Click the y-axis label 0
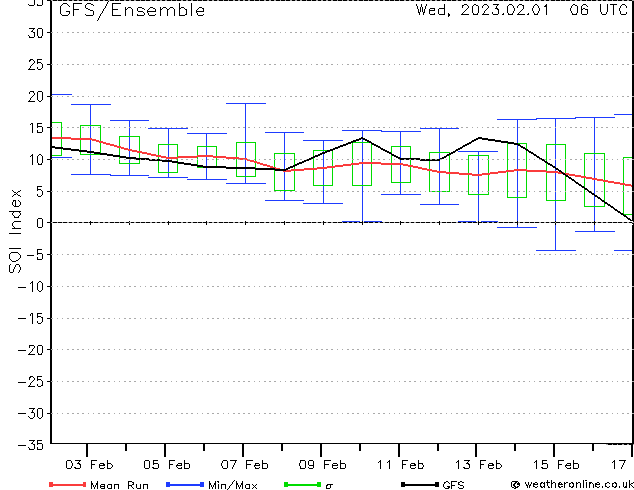The width and height of the screenshot is (634, 490). click(40, 223)
